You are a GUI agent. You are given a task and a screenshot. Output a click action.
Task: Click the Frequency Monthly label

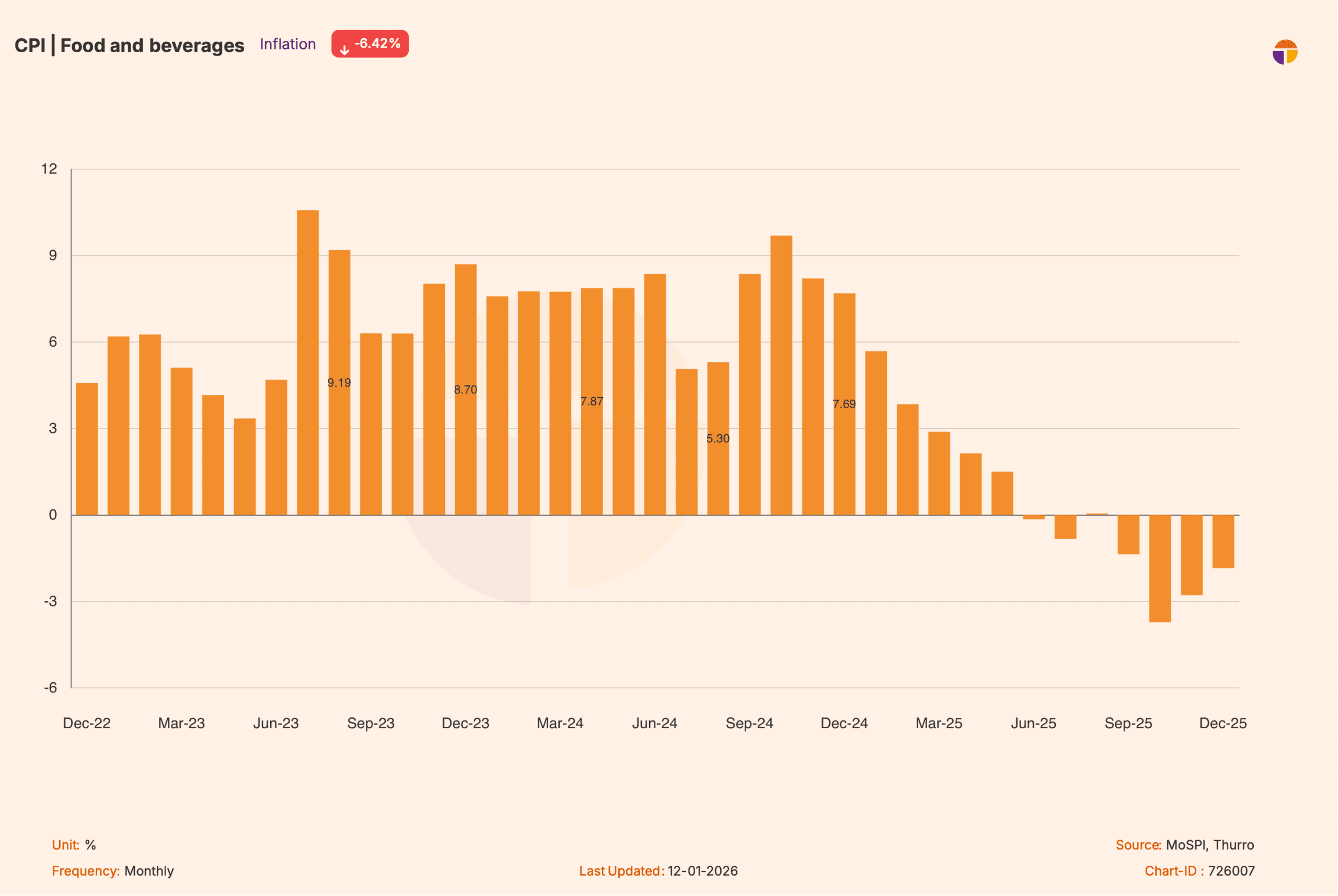click(113, 871)
